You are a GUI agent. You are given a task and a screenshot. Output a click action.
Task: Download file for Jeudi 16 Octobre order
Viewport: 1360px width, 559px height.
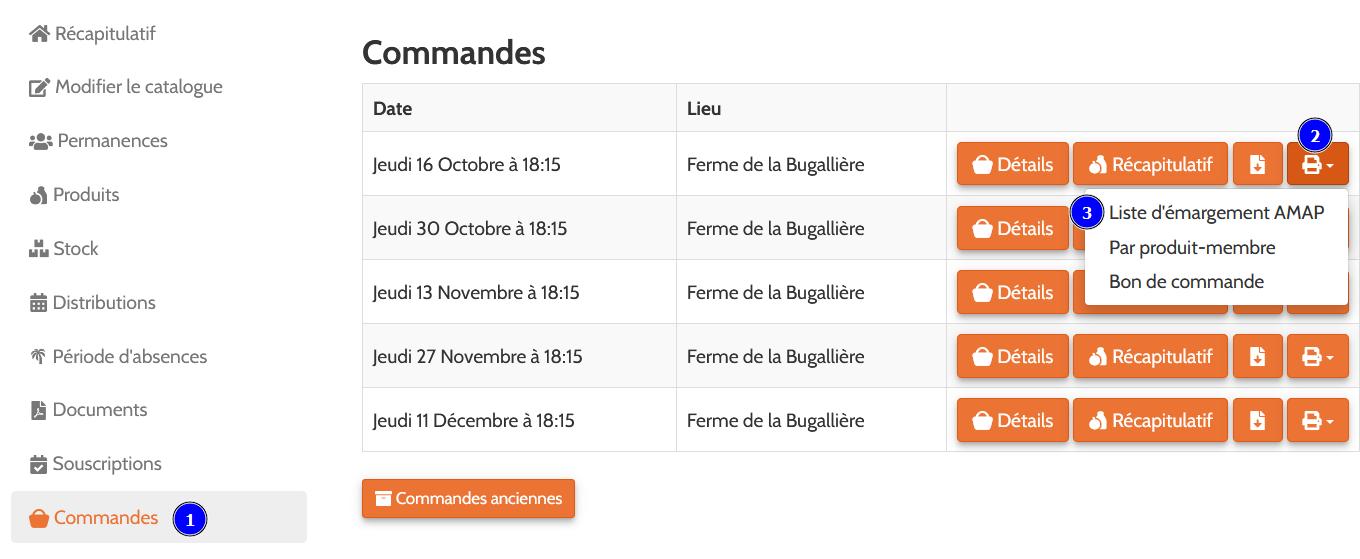coord(1257,164)
